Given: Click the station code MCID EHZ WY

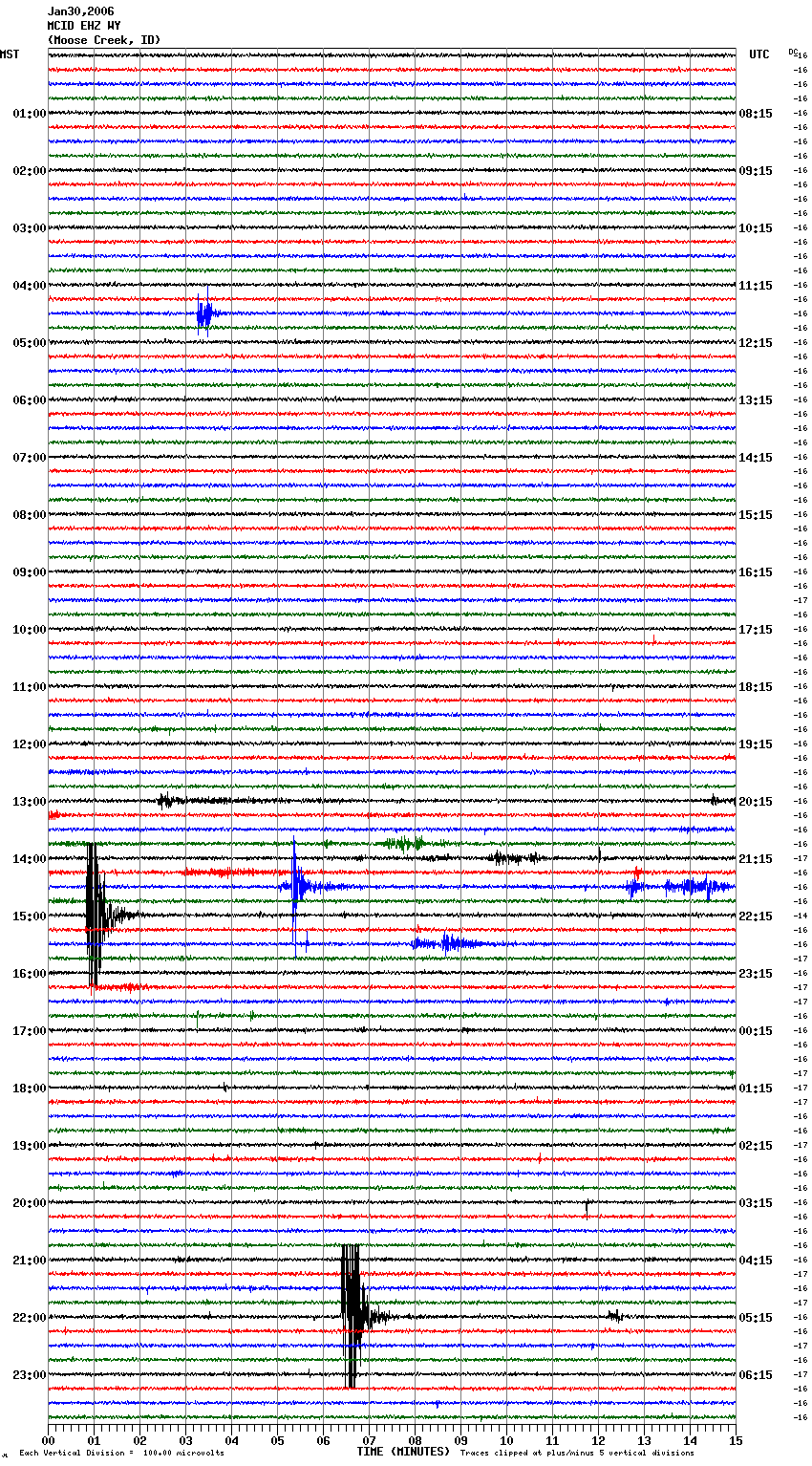Looking at the screenshot, I should [84, 26].
